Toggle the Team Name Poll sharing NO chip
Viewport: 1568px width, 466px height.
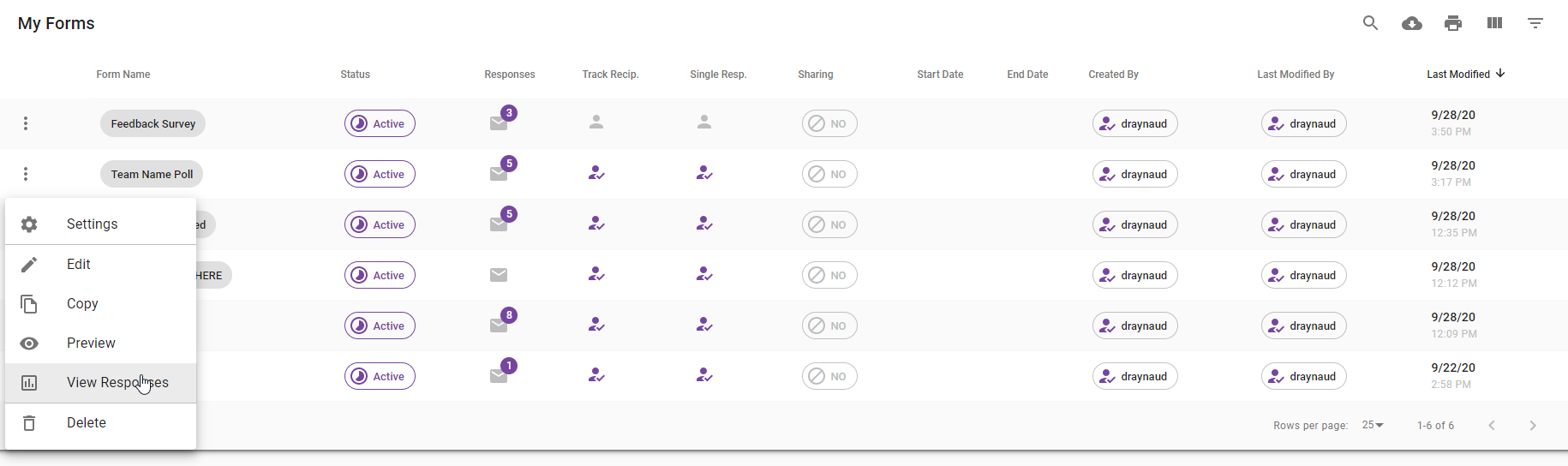pos(829,174)
